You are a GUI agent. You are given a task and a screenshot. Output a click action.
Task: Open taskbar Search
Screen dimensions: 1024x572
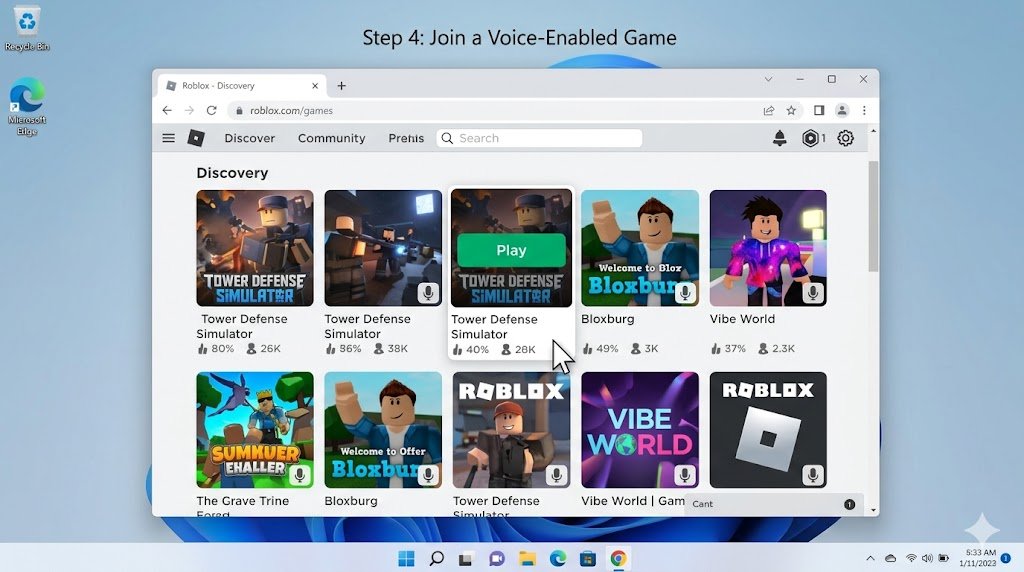436,558
